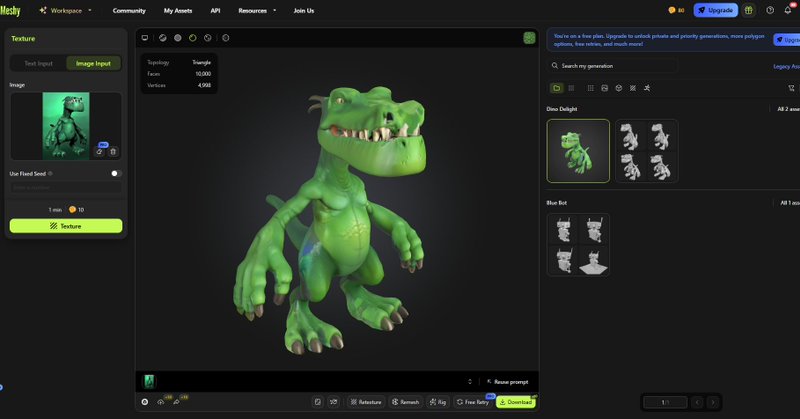Click the green Texture generate button

coord(66,226)
